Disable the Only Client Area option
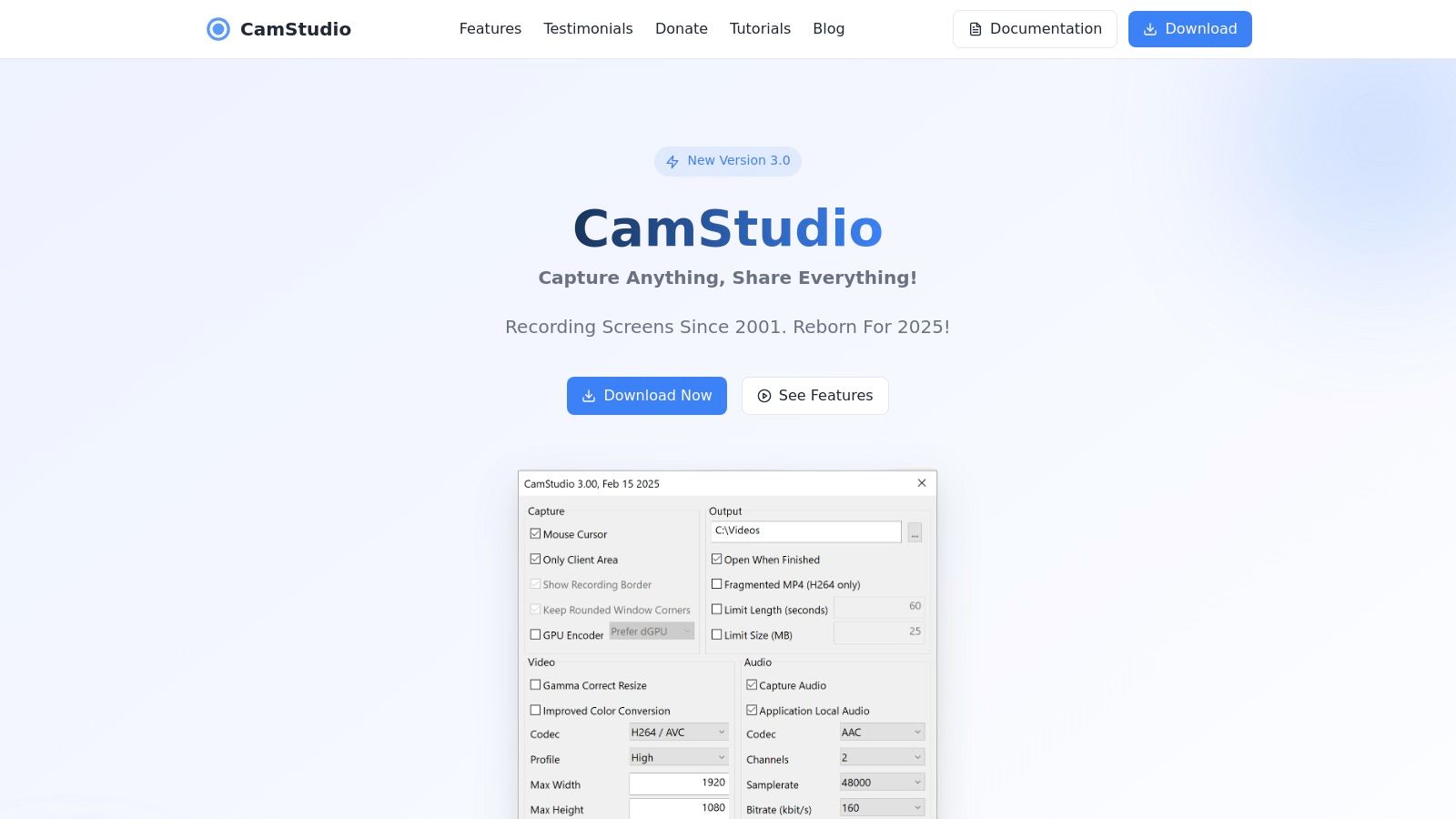The image size is (1456, 819). [535, 559]
